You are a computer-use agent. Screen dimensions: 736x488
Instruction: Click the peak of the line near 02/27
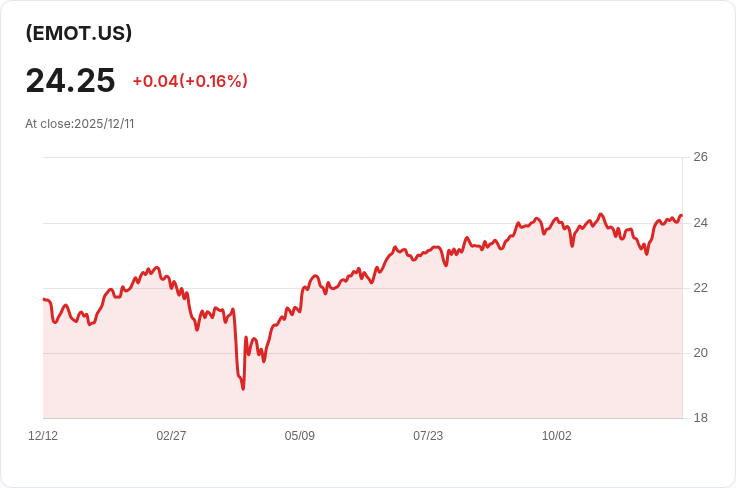tap(157, 267)
